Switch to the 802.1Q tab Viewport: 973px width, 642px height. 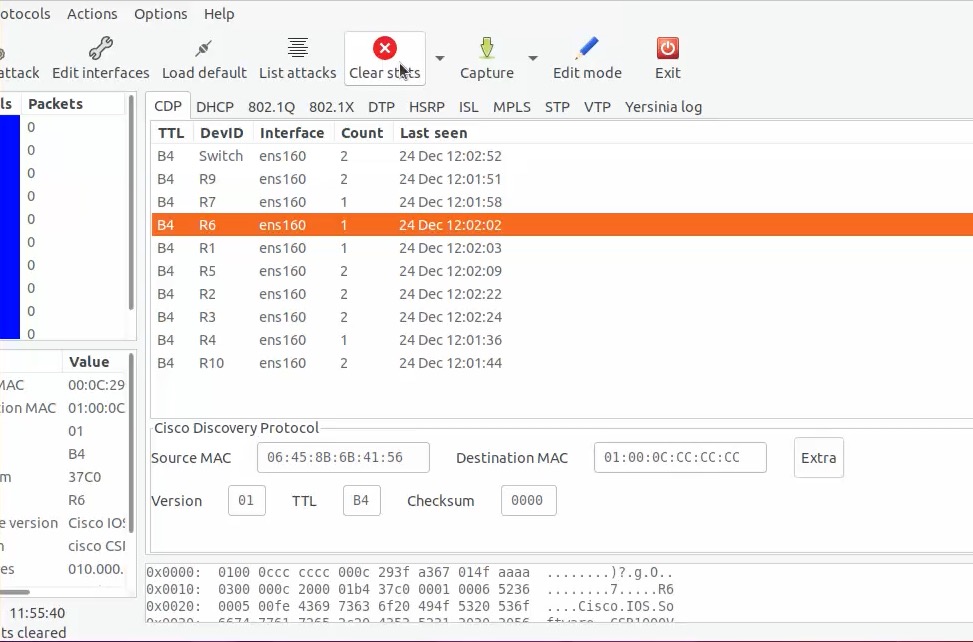point(271,107)
